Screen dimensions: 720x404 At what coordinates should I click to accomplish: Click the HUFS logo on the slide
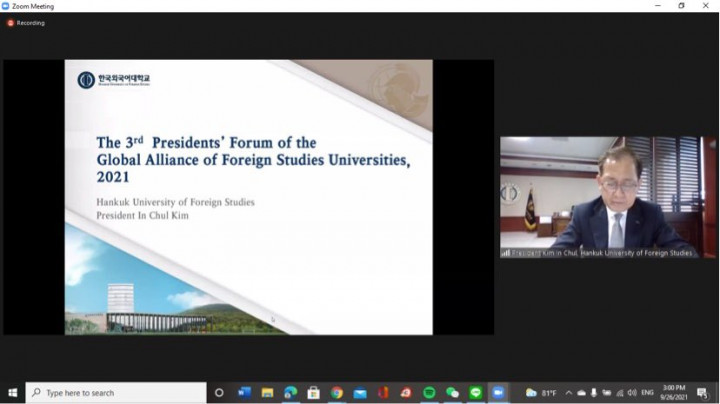pos(113,80)
